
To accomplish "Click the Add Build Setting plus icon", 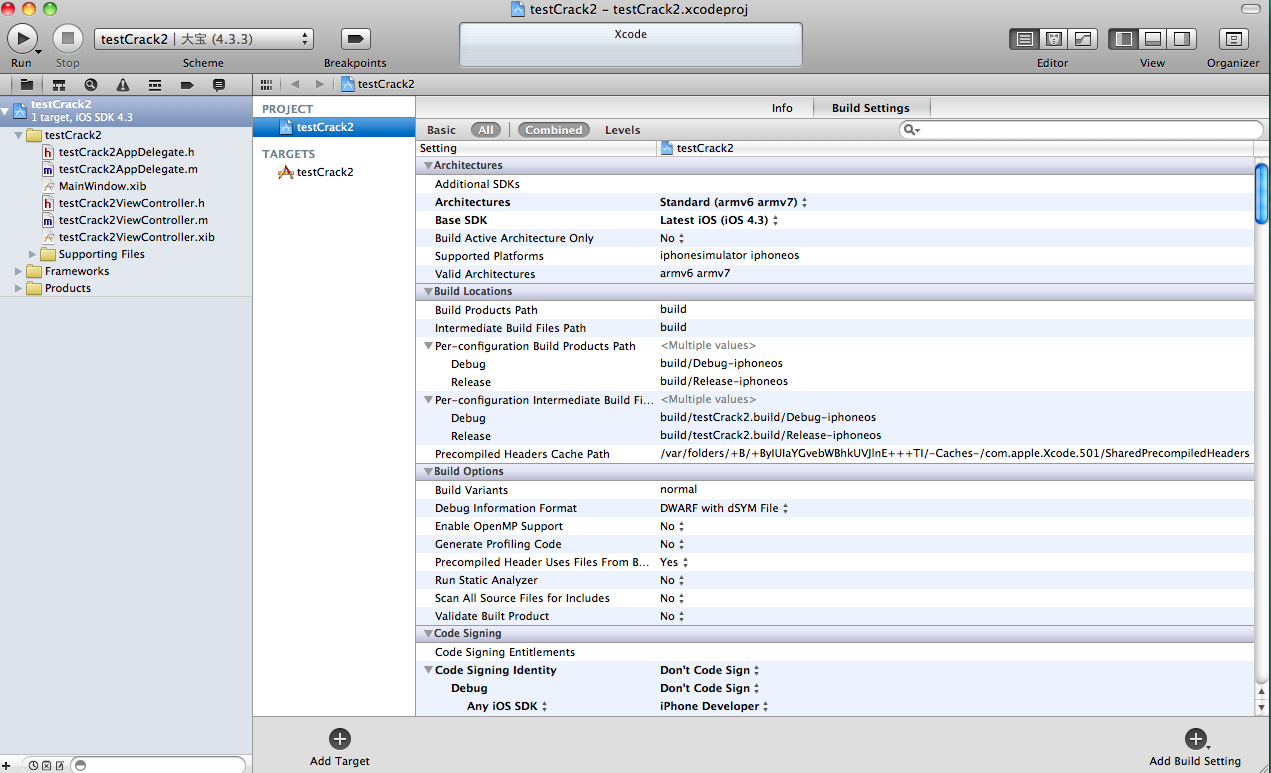I will pos(1195,739).
